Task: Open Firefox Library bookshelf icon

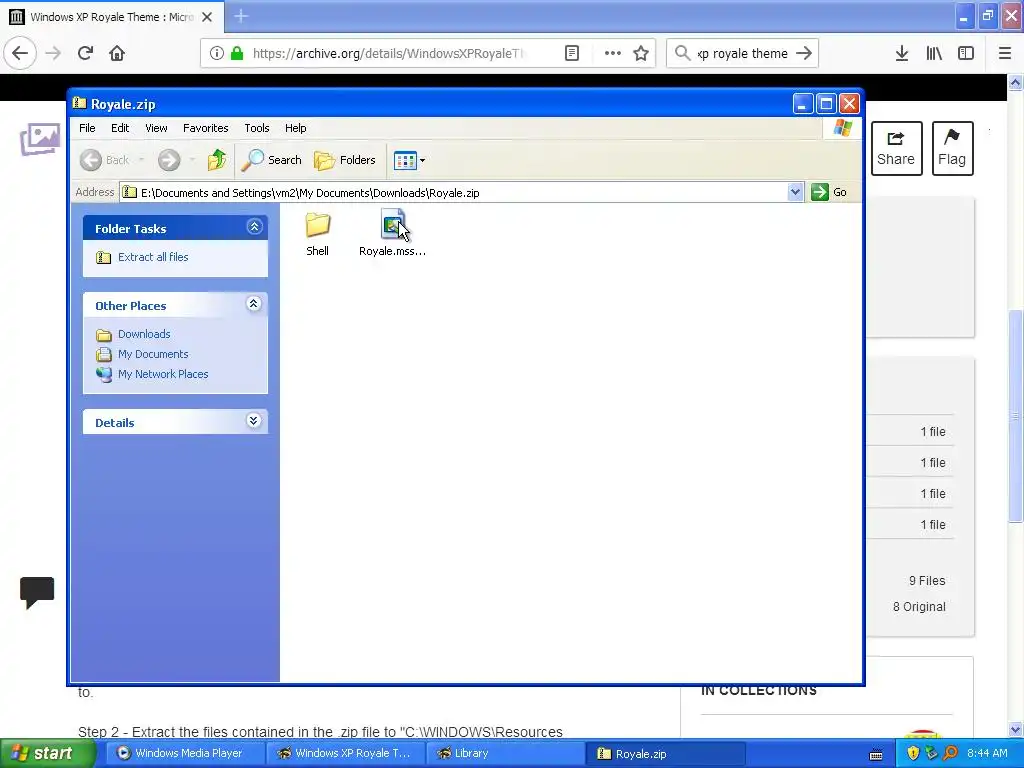Action: [934, 54]
